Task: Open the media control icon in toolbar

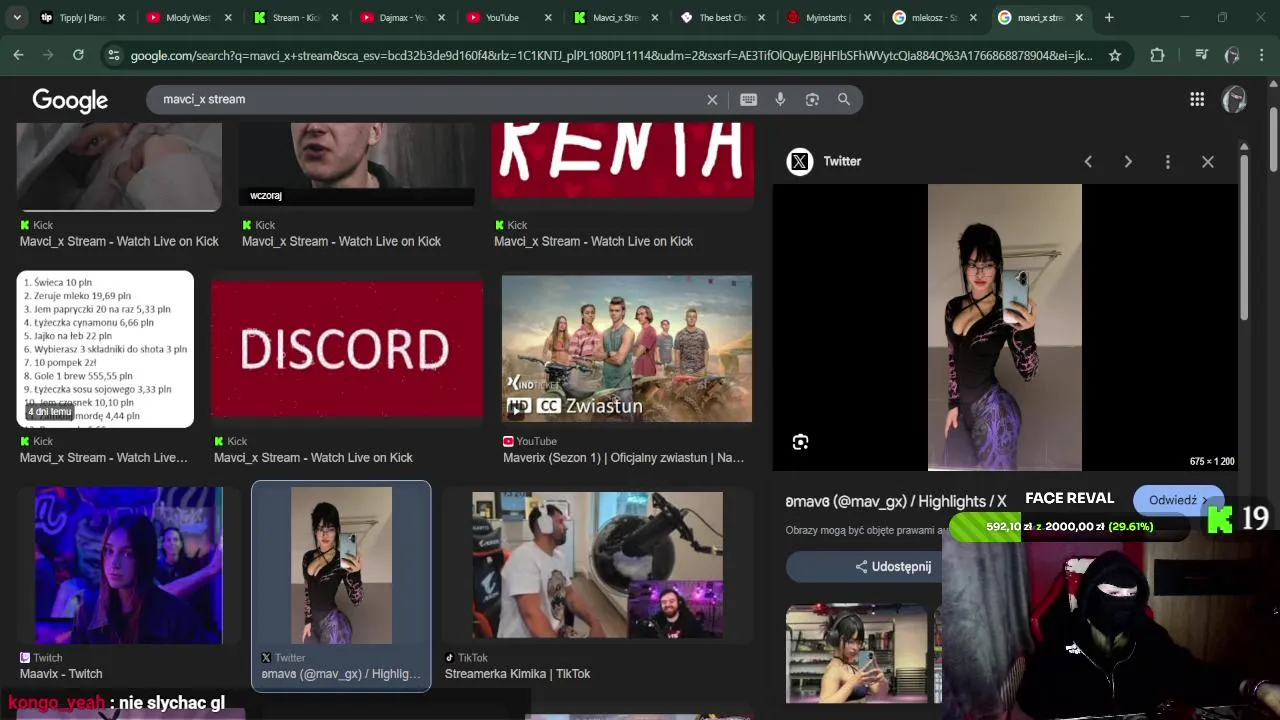Action: pyautogui.click(x=1202, y=55)
